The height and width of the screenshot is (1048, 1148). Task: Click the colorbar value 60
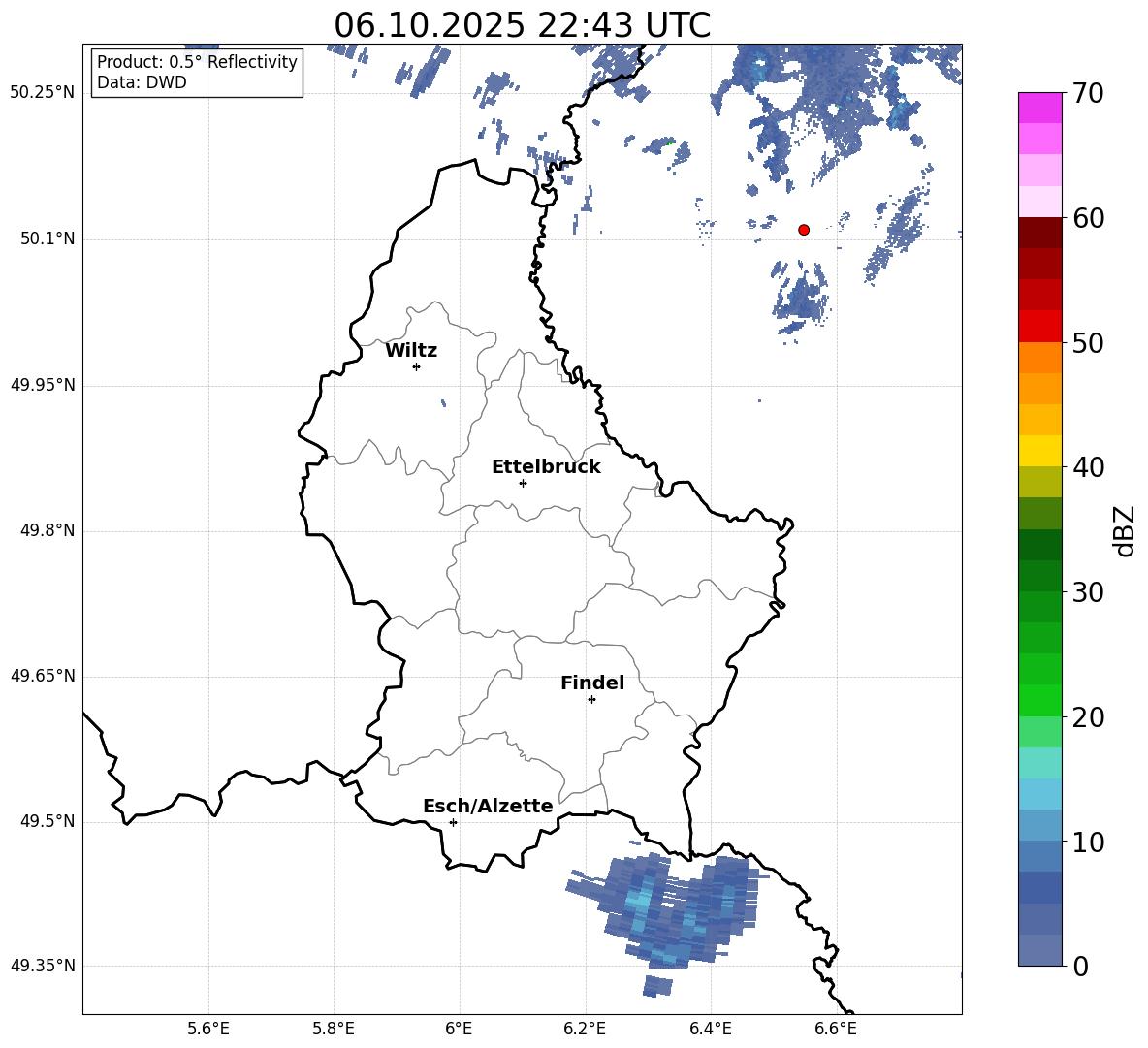[x=1088, y=218]
